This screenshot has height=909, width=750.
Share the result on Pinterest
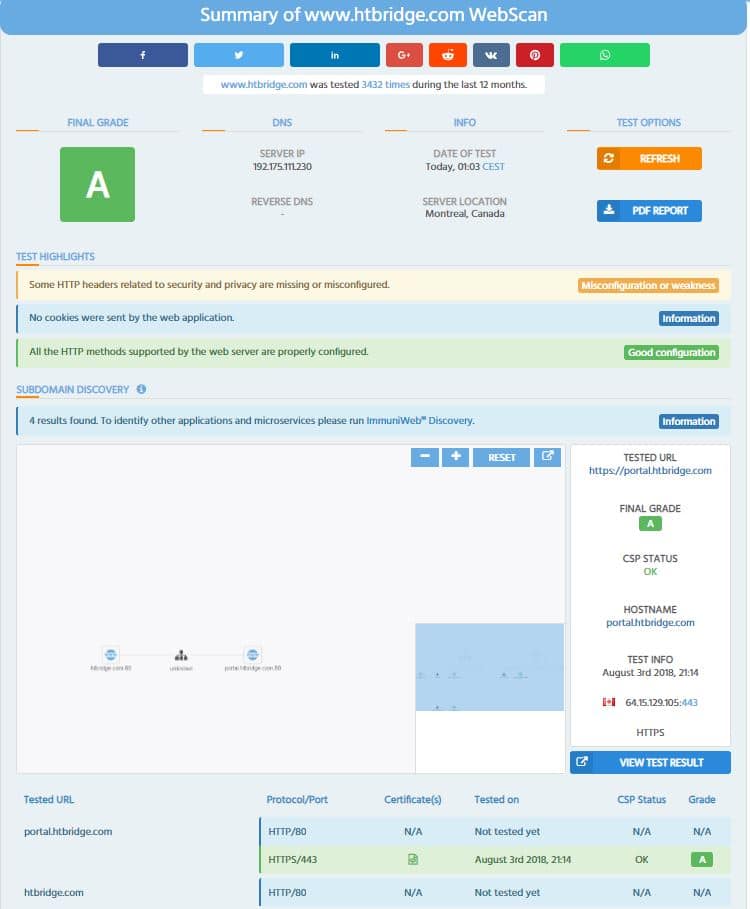point(535,55)
